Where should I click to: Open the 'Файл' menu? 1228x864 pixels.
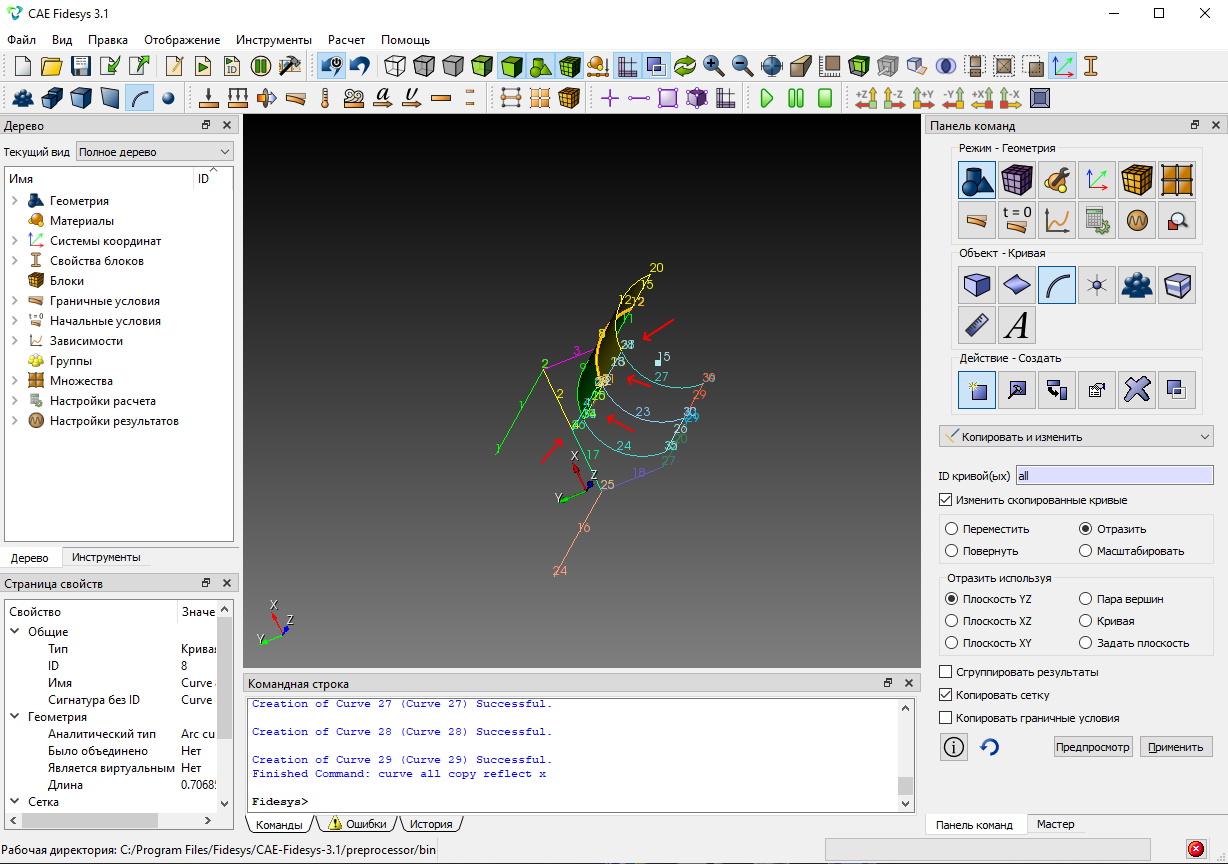[x=21, y=40]
